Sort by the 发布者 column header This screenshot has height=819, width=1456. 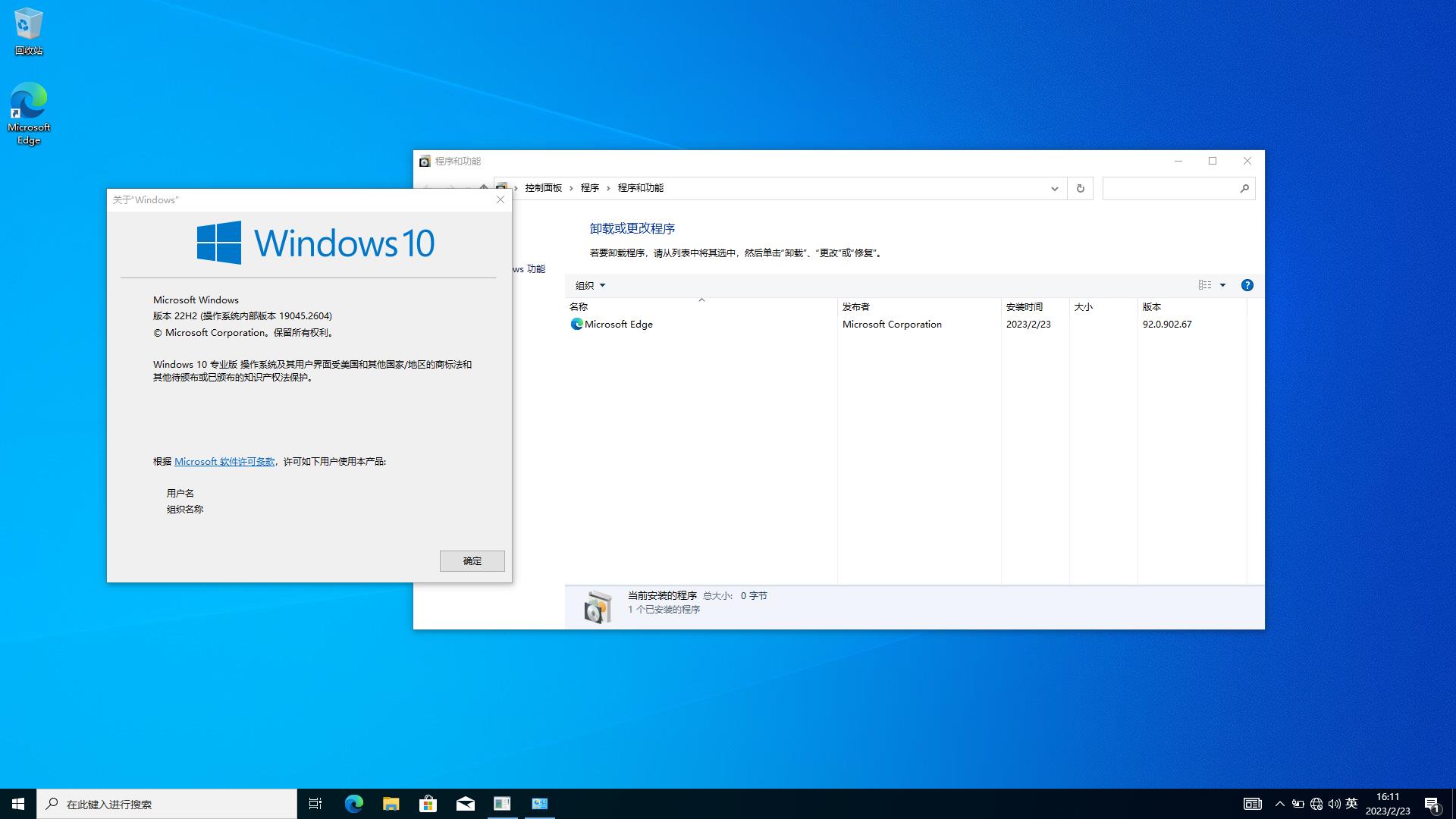pyautogui.click(x=920, y=306)
